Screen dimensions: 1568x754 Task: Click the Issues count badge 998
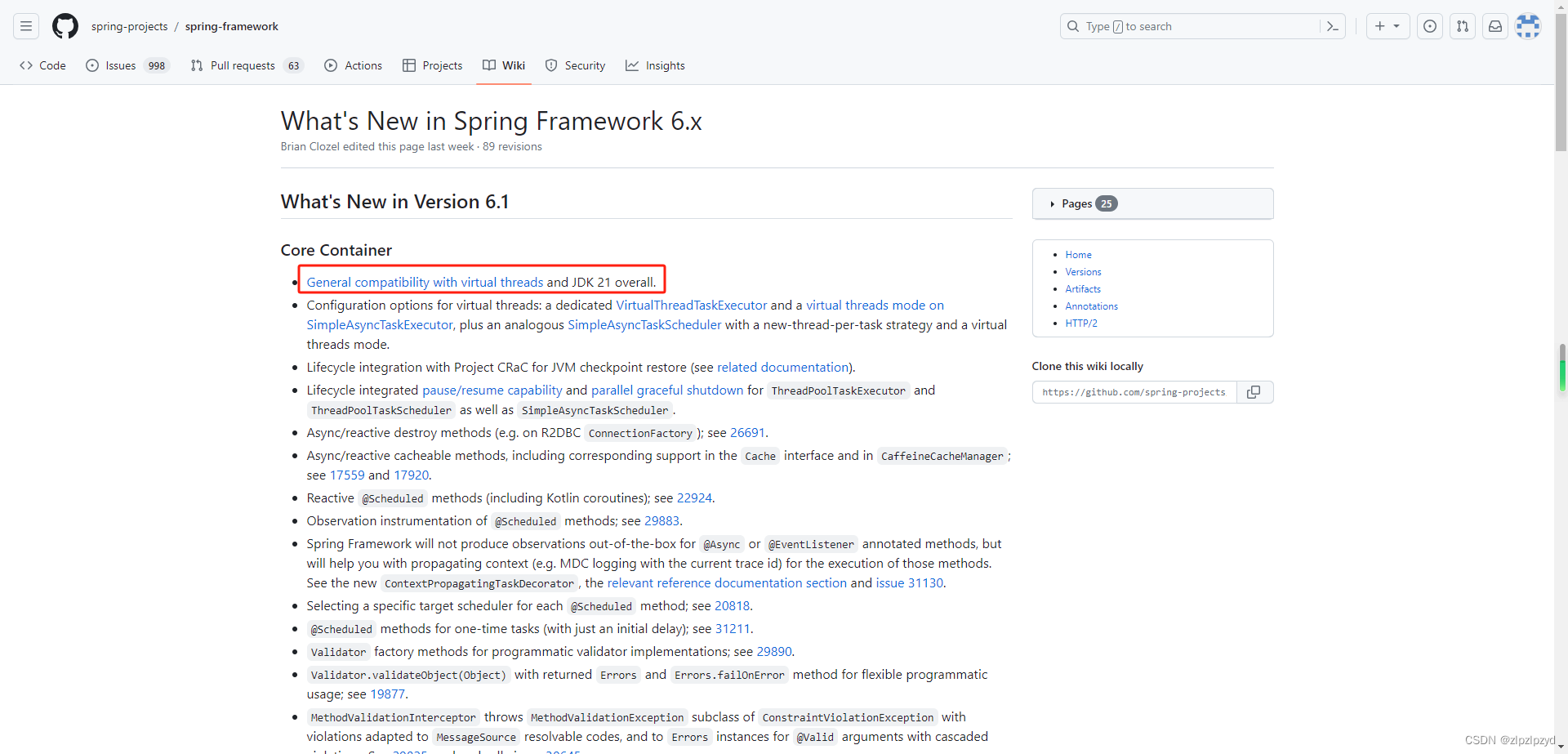(x=157, y=65)
